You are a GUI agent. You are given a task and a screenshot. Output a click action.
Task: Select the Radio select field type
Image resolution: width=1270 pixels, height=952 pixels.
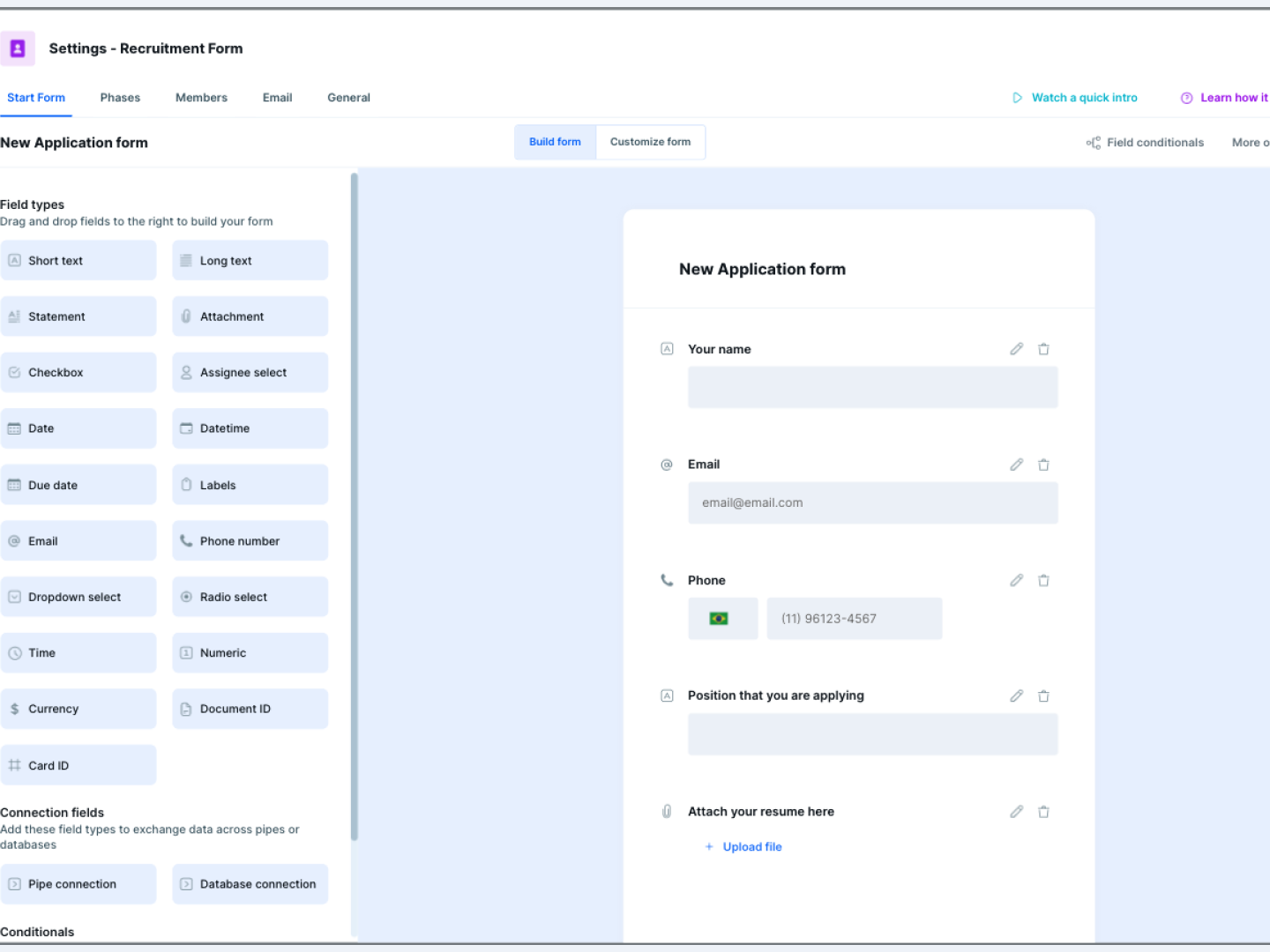(250, 597)
